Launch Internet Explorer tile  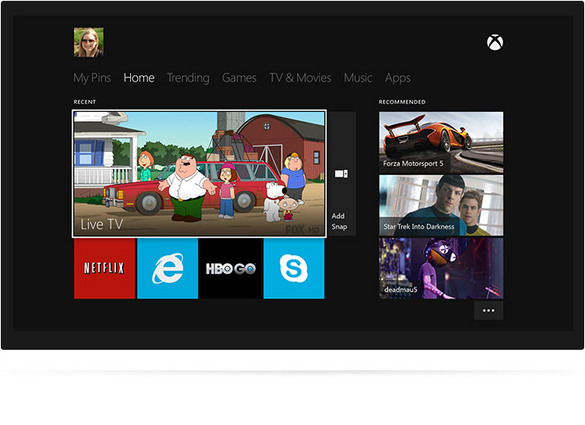(x=168, y=269)
